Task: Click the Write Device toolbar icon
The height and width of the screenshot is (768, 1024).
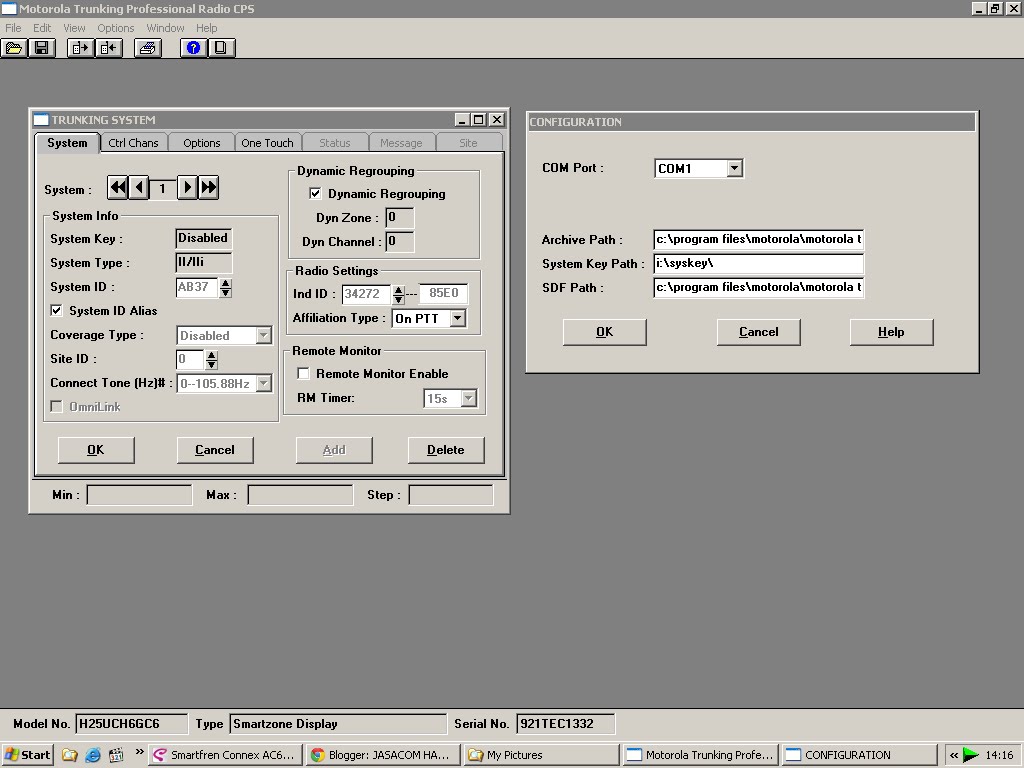Action: point(108,48)
